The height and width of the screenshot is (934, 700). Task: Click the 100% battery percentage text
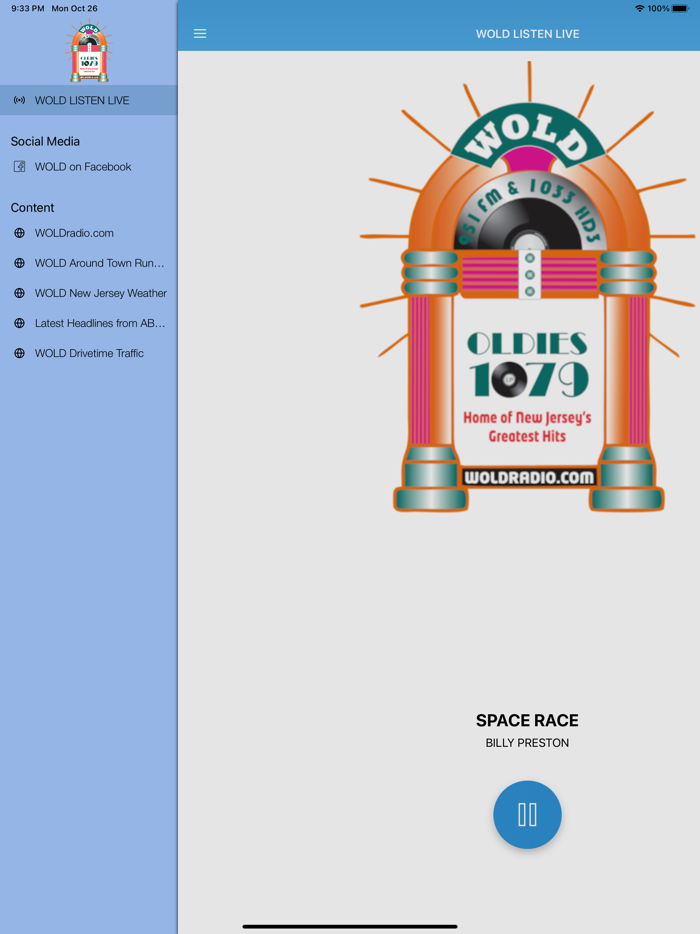coord(658,8)
